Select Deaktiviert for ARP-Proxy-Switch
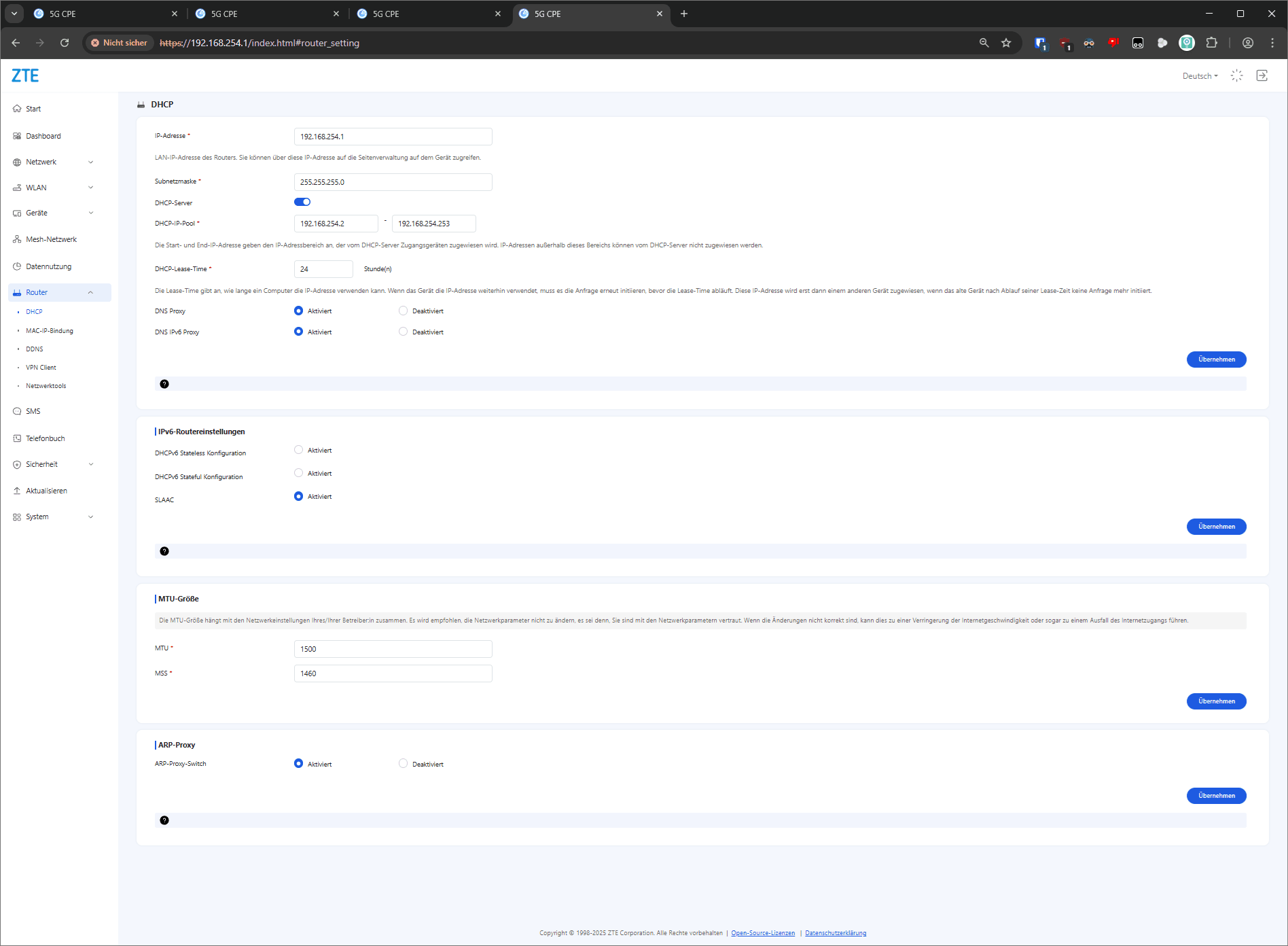This screenshot has width=1288, height=946. point(403,763)
